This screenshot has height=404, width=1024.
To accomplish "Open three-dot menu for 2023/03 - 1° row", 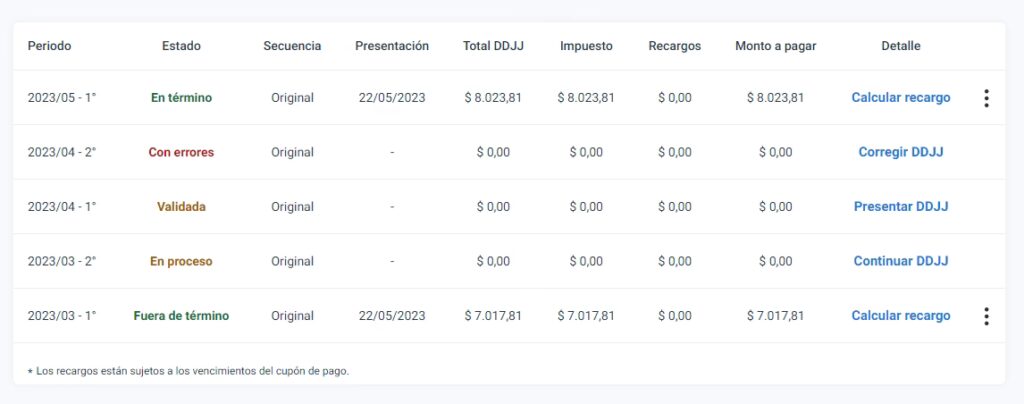I will coord(986,316).
